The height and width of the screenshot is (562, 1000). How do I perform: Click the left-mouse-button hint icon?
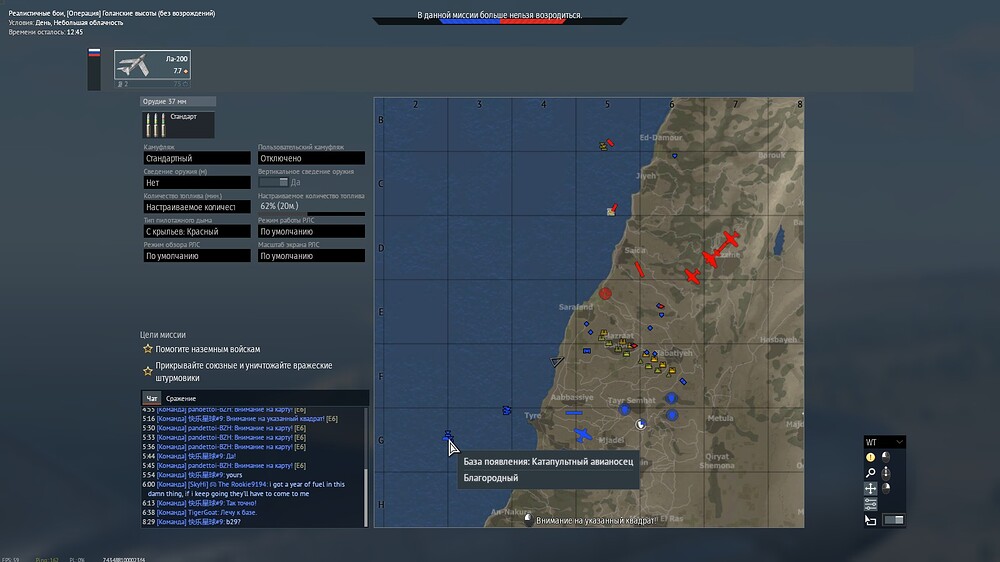pyautogui.click(x=886, y=457)
